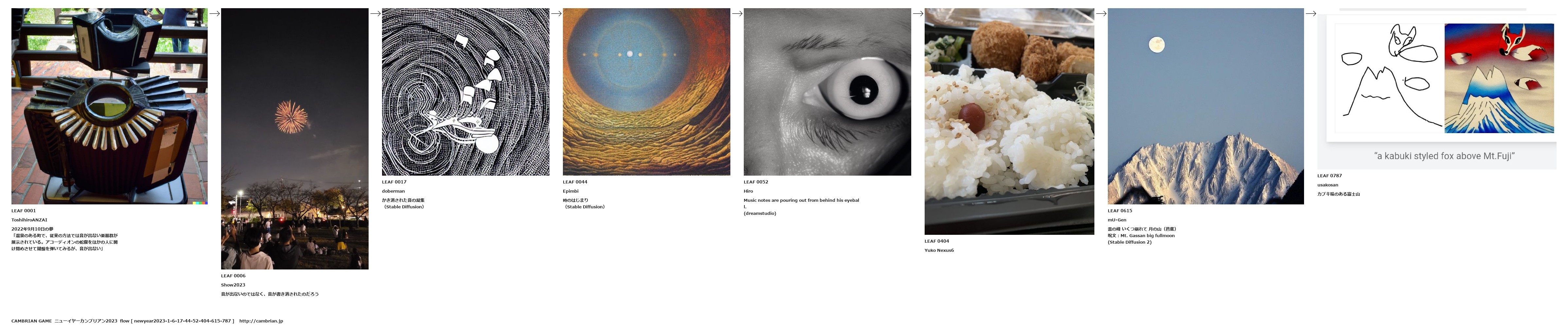Open the kabuki fox Mt.Fuji sketch image

tap(1437, 89)
